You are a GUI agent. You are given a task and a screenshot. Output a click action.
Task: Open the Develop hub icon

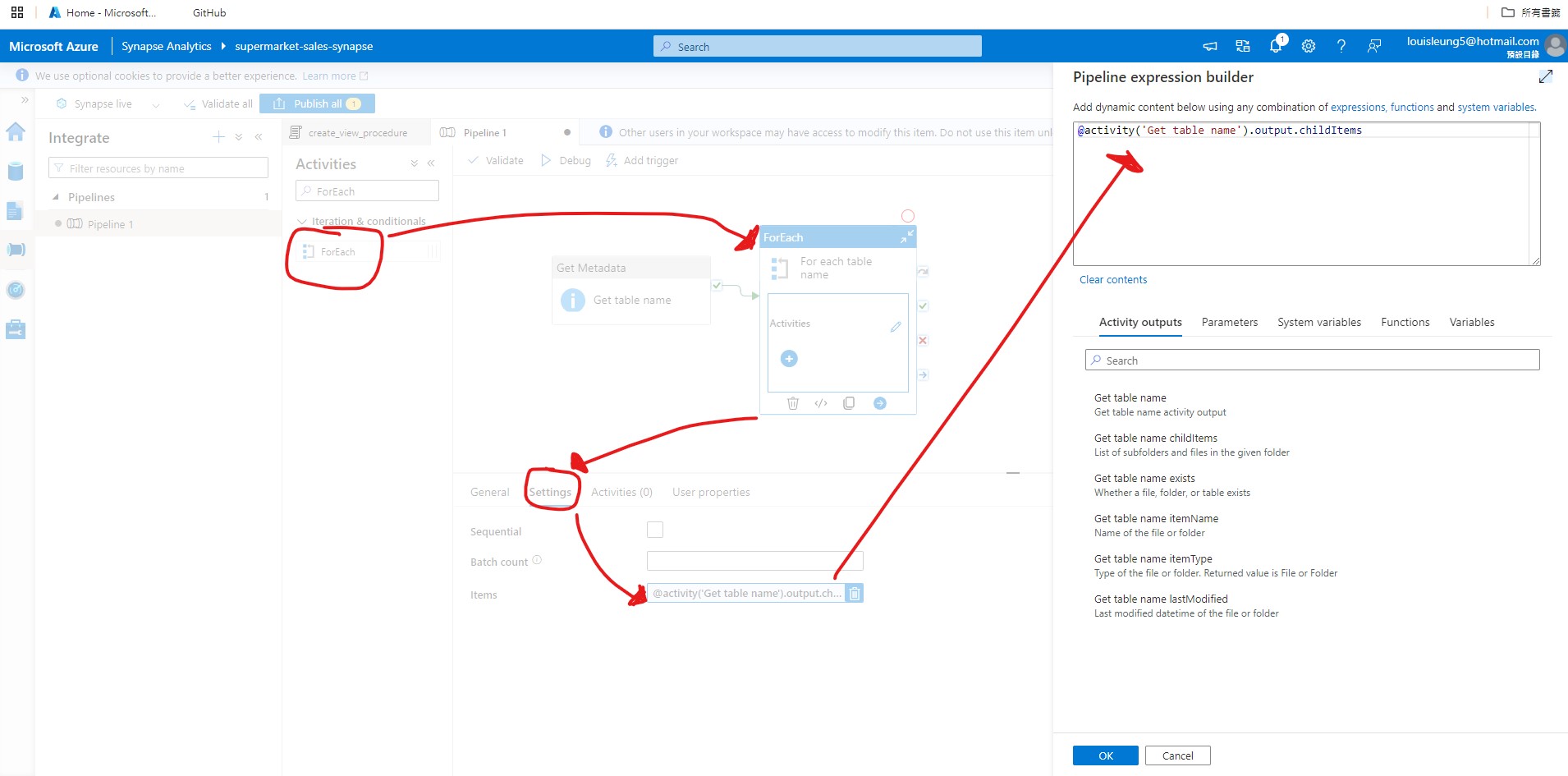[16, 211]
